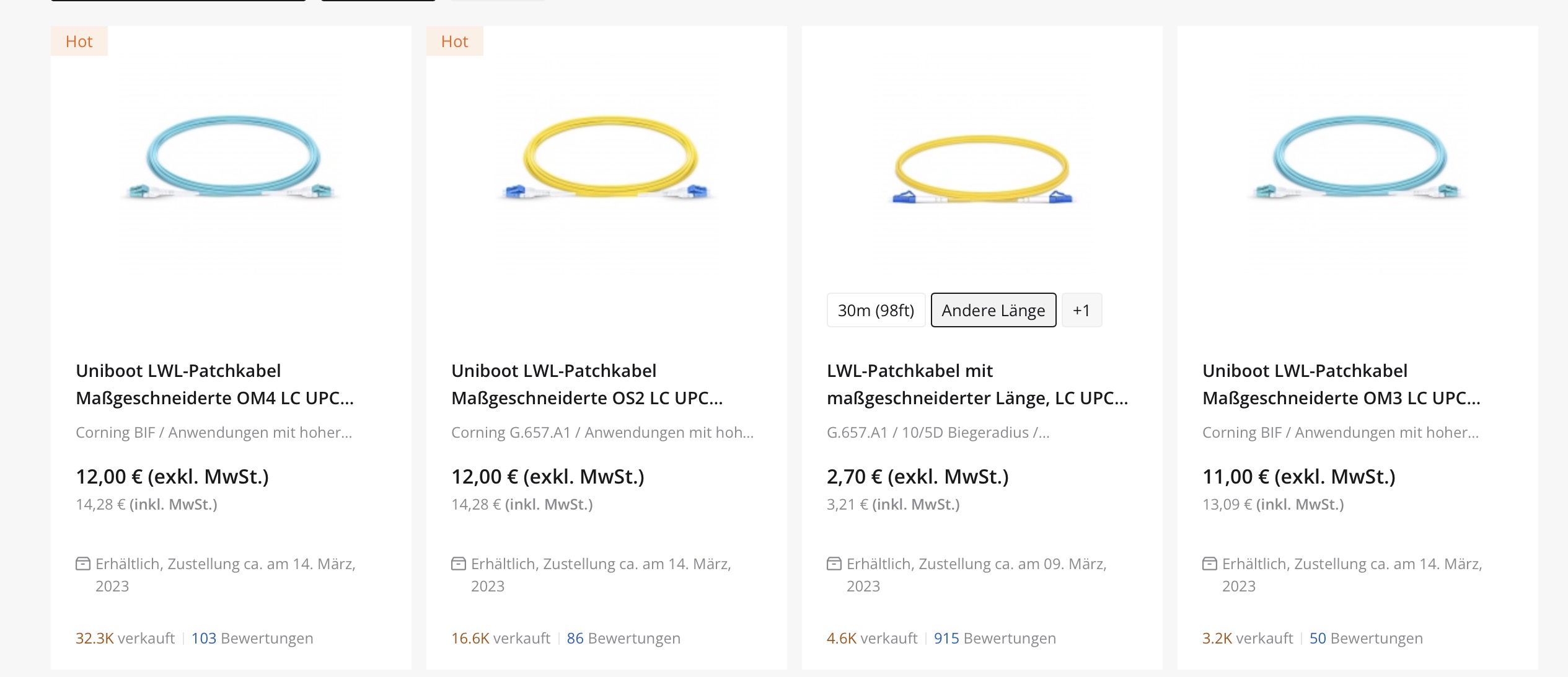Open Uniboot Maßgeschneiderte OM3 LC UPC title
This screenshot has height=677, width=1568.
1341,384
